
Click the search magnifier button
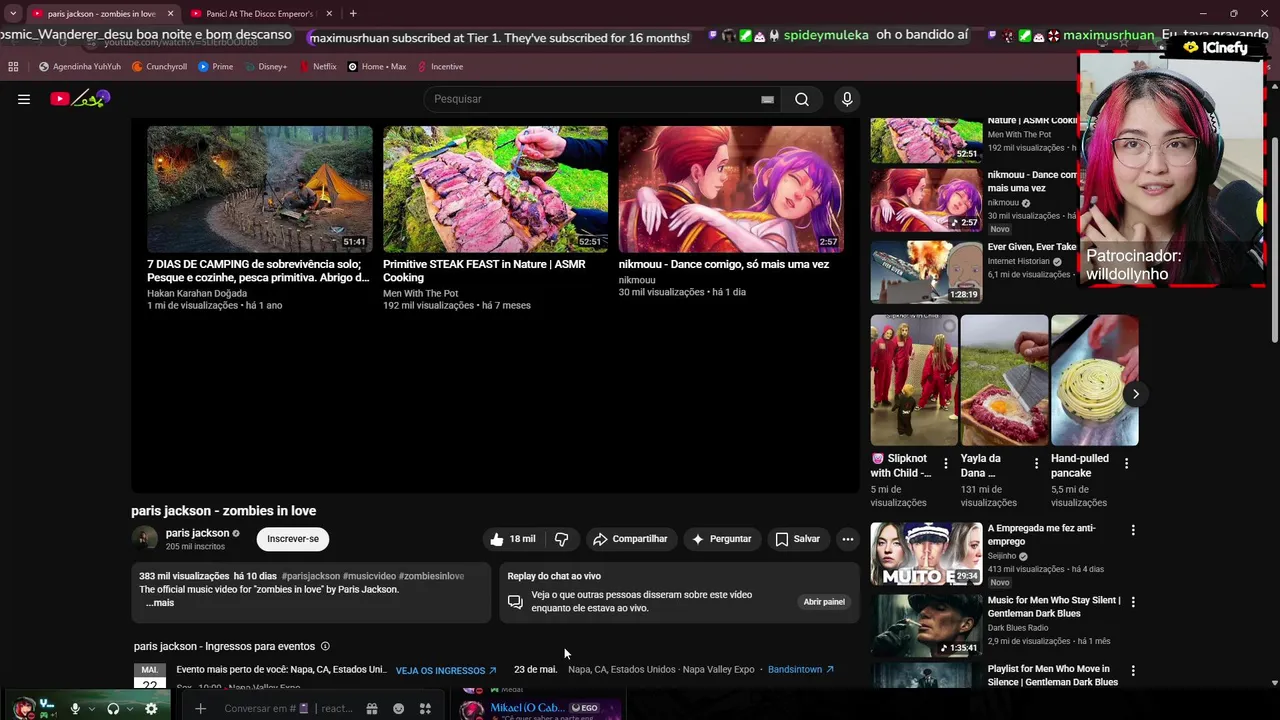click(802, 99)
